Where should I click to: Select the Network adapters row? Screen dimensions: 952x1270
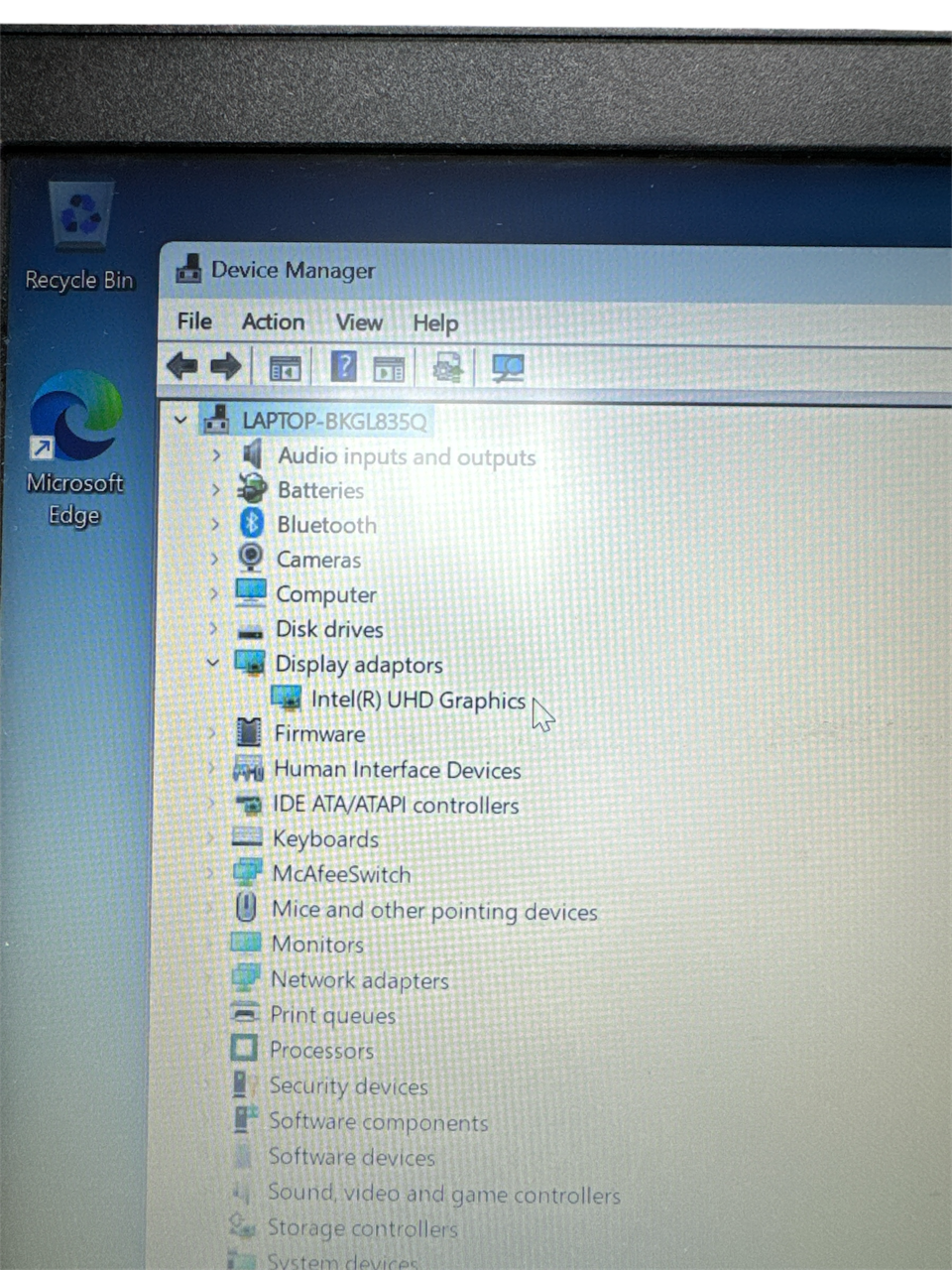pyautogui.click(x=359, y=980)
